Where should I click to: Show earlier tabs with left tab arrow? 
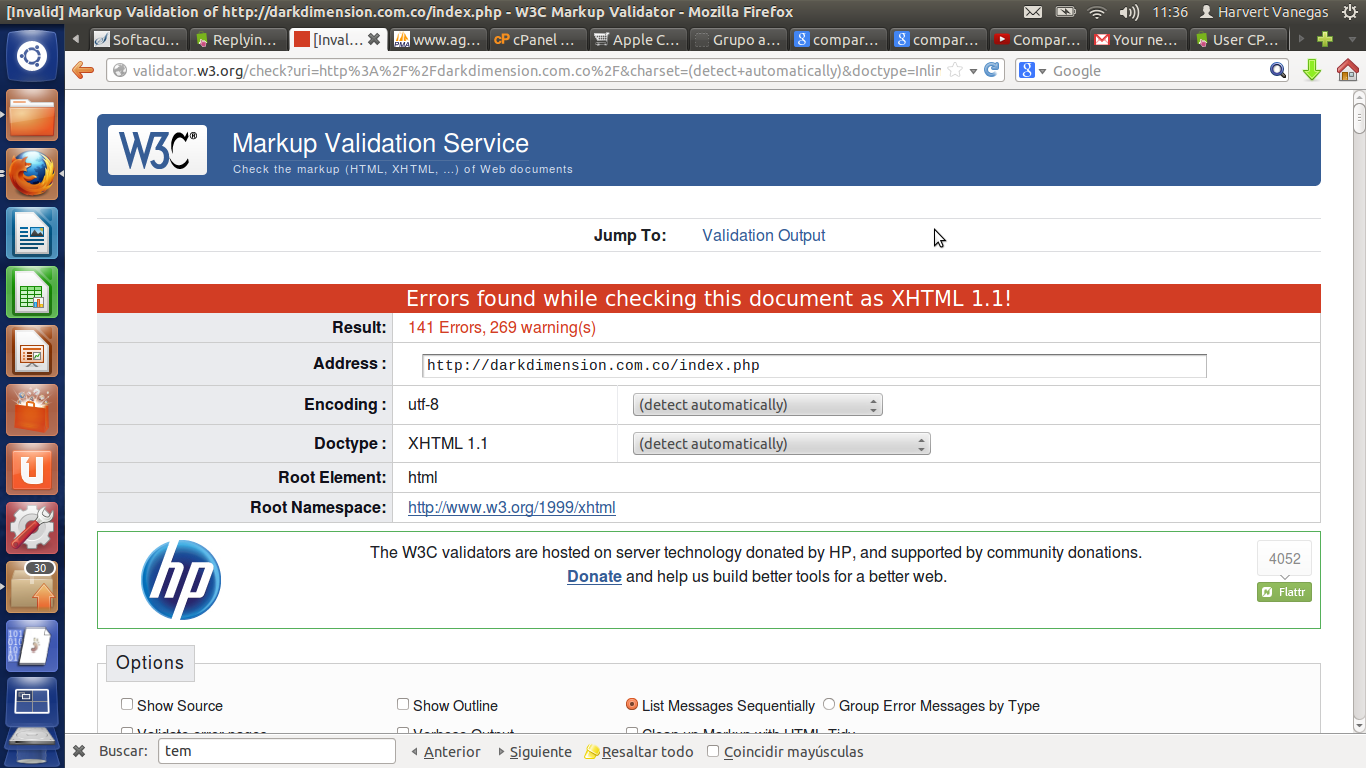[x=76, y=39]
